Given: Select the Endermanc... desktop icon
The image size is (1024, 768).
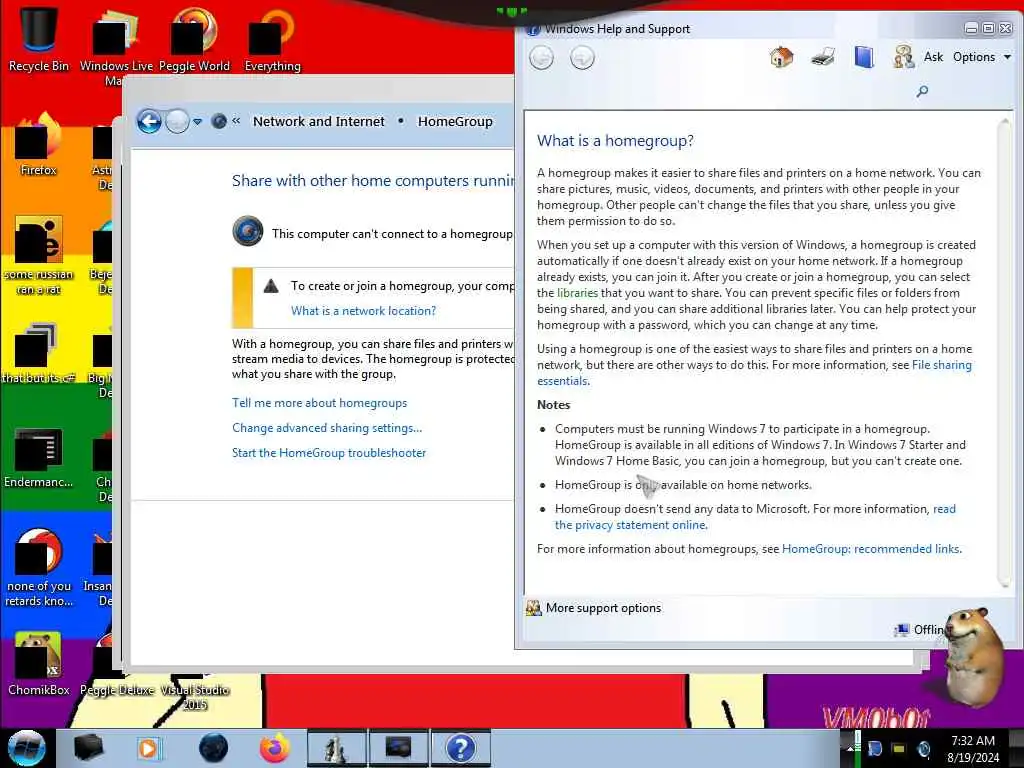Looking at the screenshot, I should click(39, 458).
